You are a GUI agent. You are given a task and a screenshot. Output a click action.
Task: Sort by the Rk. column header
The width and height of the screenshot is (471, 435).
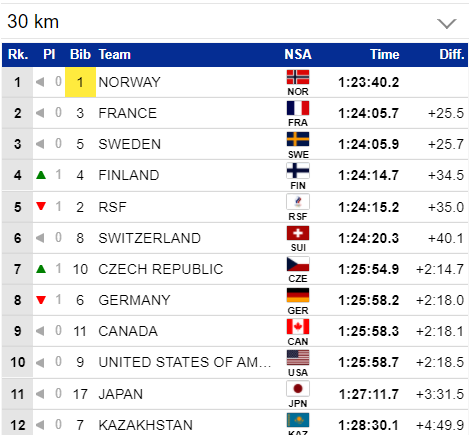click(x=18, y=55)
